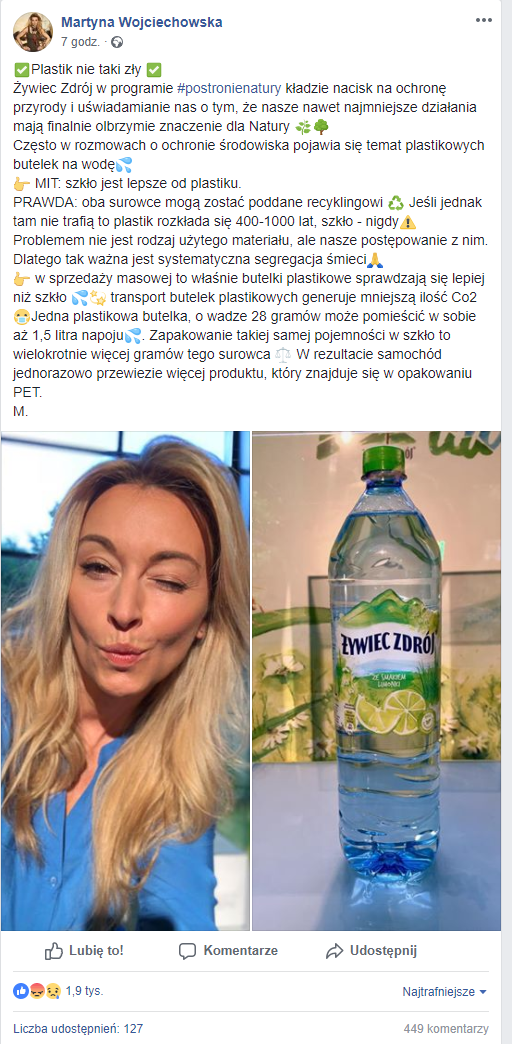Image resolution: width=512 pixels, height=1044 pixels.
Task: Open the winking woman selfie photo
Action: [125, 680]
